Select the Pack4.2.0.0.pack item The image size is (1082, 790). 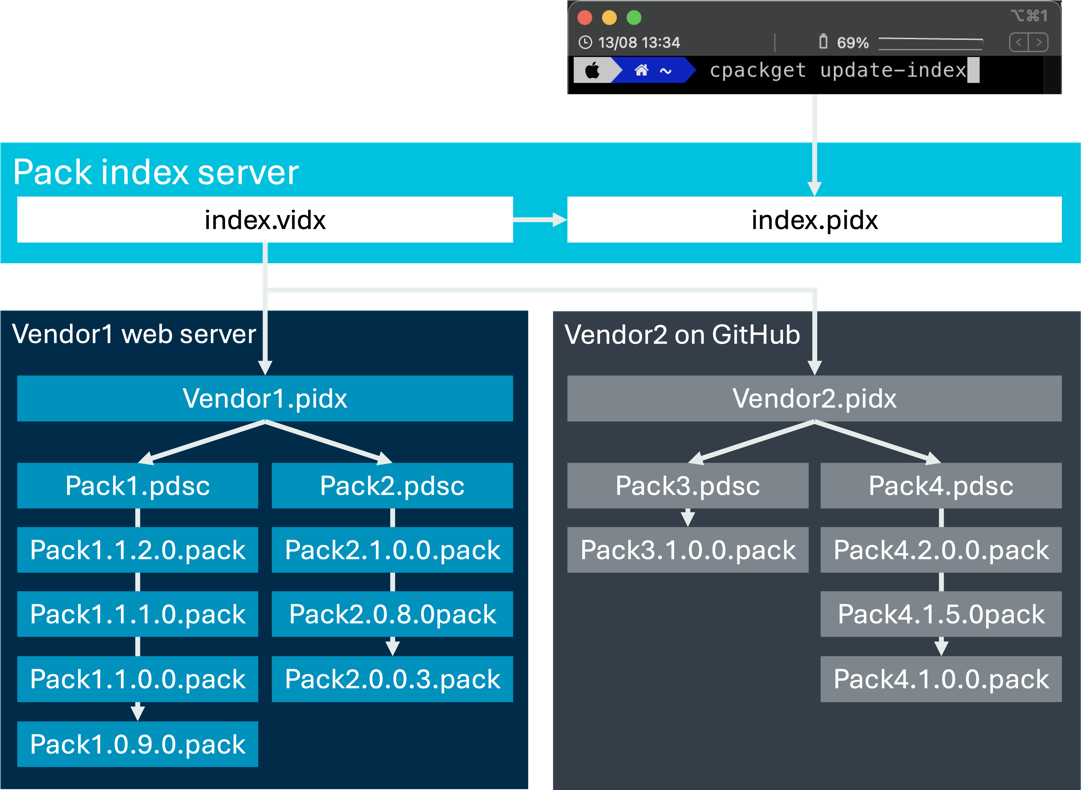point(941,551)
